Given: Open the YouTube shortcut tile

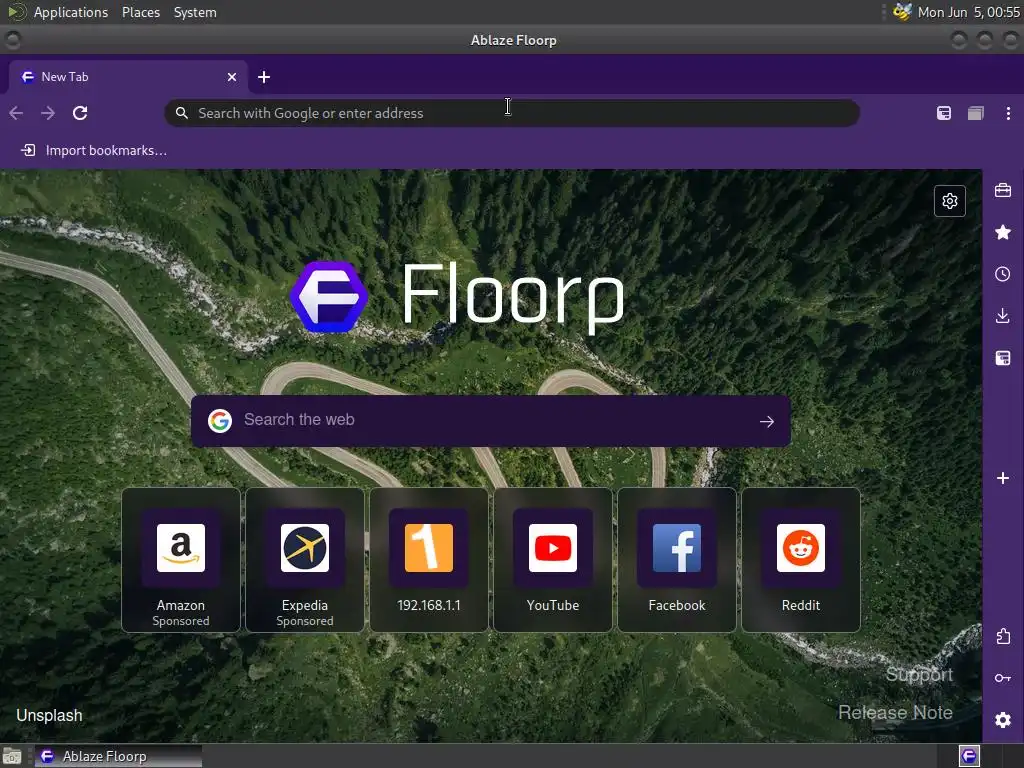Looking at the screenshot, I should pos(553,560).
